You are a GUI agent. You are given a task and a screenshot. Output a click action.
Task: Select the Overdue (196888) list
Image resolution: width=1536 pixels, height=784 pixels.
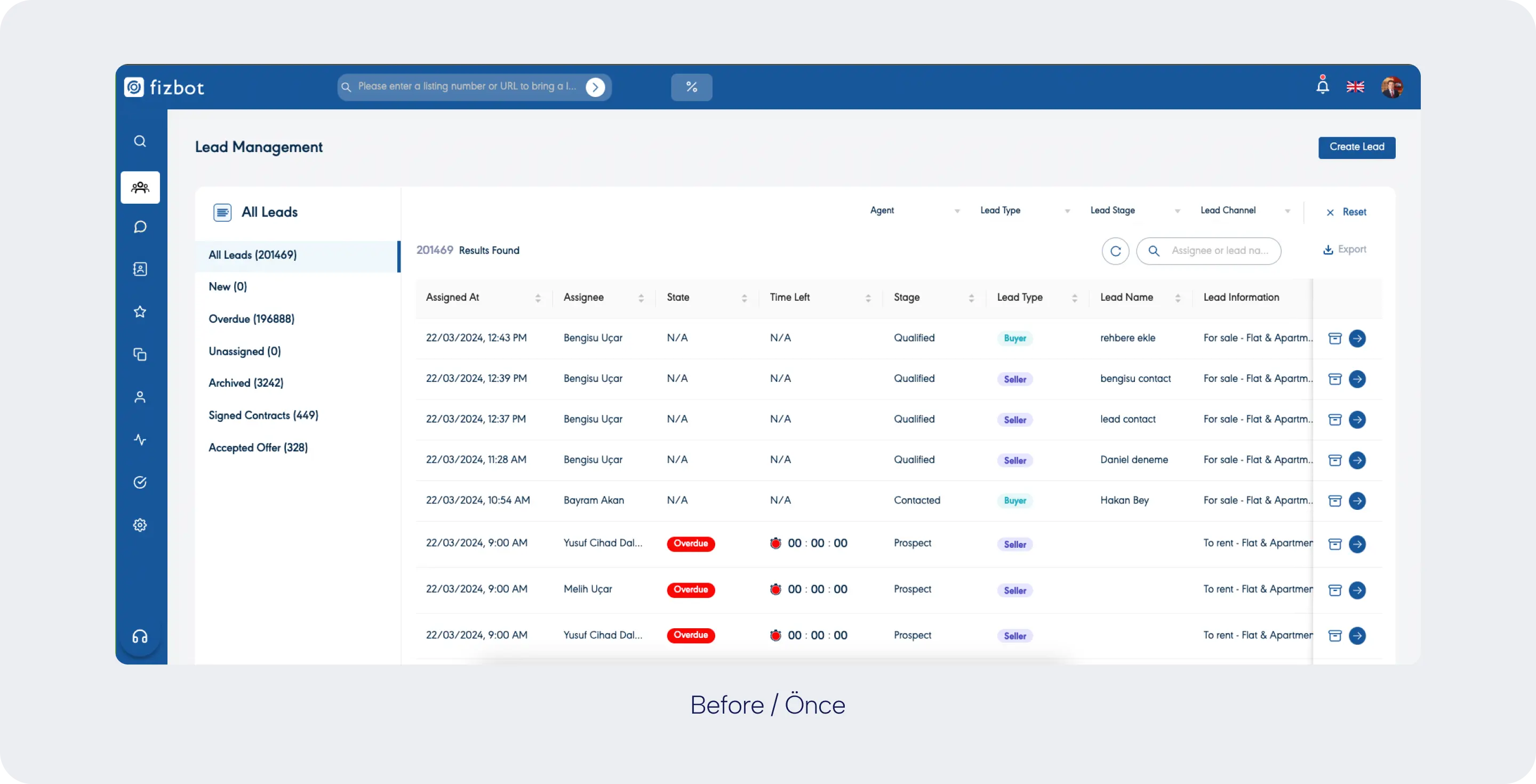252,319
